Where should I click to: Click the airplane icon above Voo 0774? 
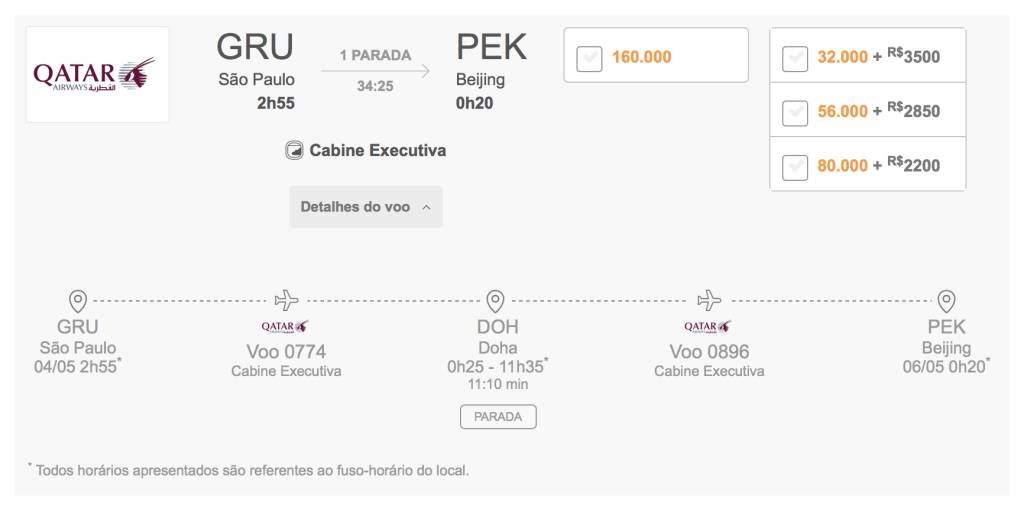pyautogui.click(x=286, y=300)
